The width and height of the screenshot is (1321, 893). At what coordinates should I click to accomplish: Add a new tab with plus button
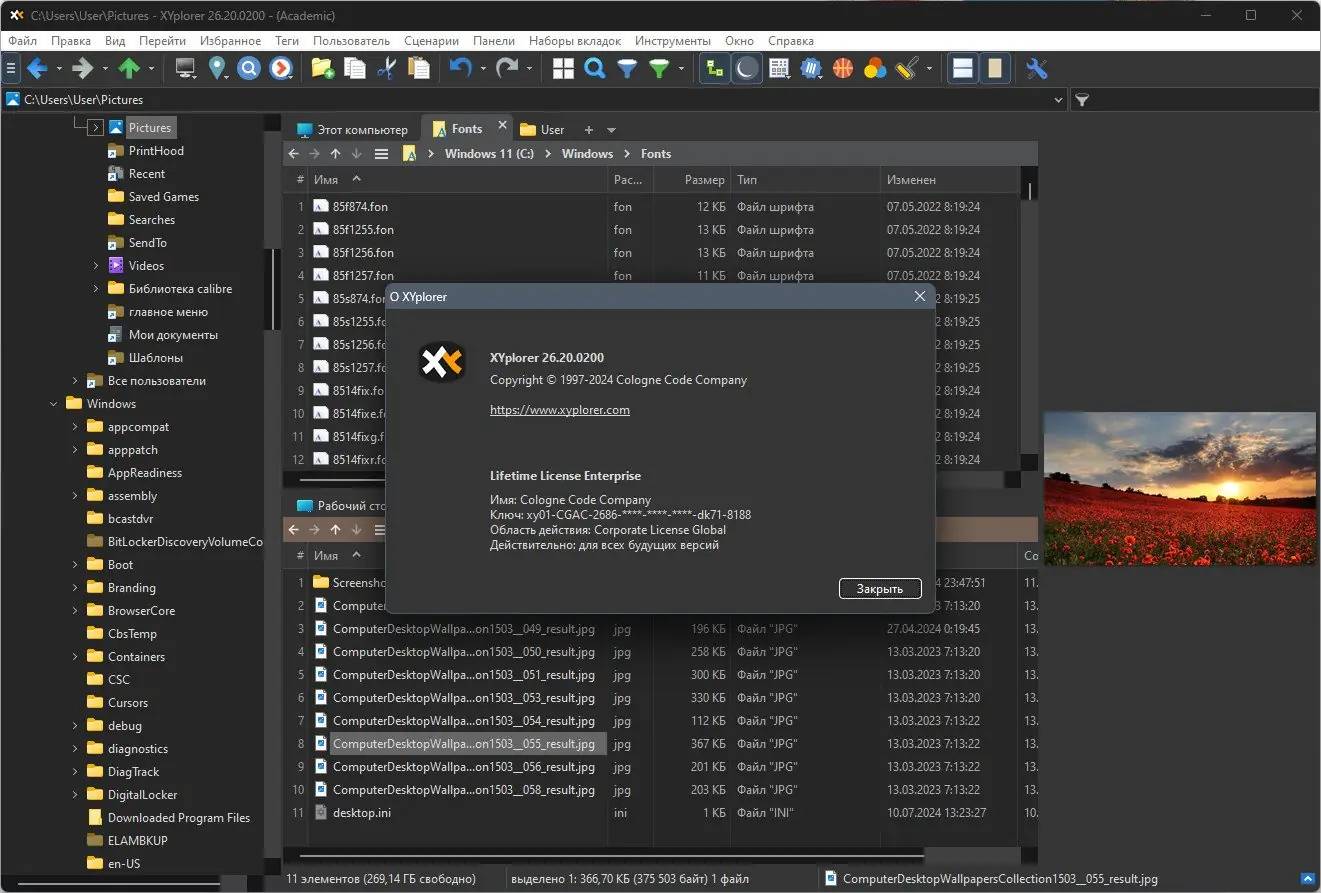tap(589, 130)
